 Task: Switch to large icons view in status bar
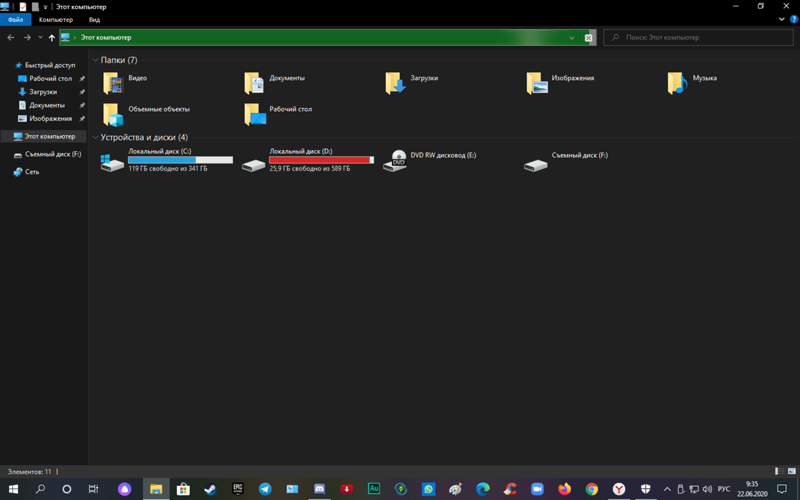coord(791,471)
